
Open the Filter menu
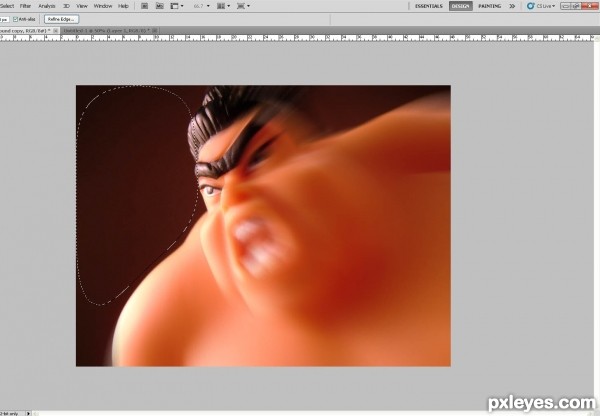(25, 6)
